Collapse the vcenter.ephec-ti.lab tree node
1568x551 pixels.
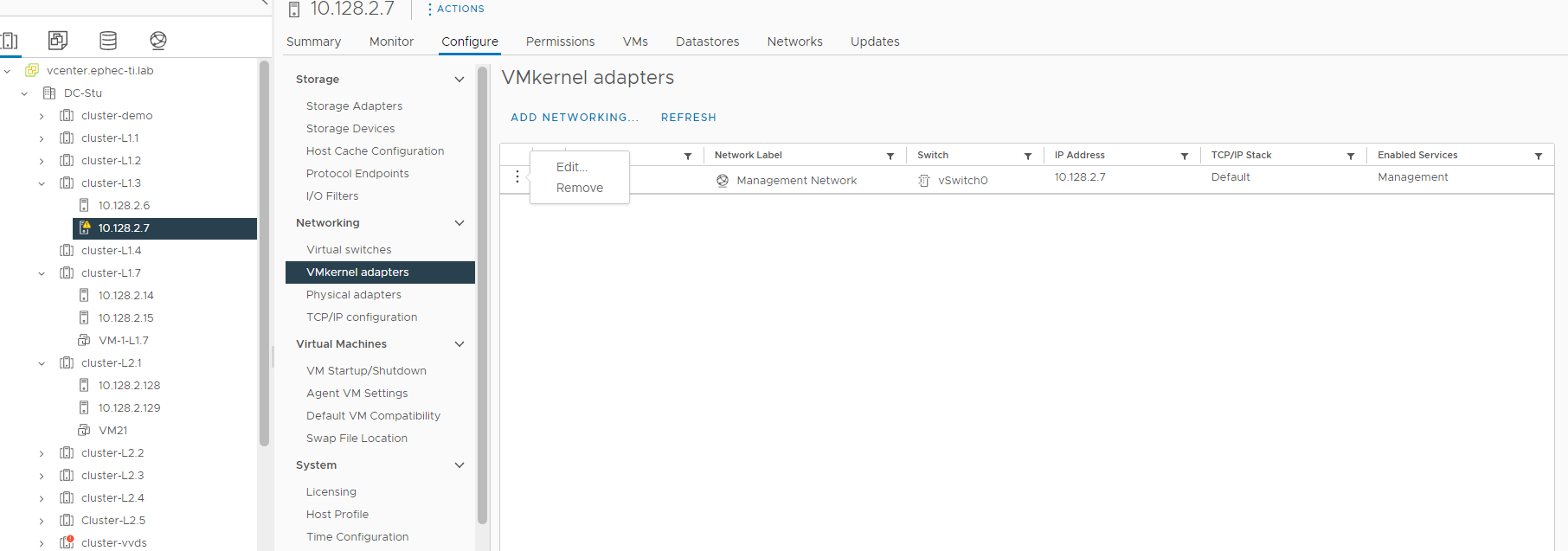[x=7, y=71]
